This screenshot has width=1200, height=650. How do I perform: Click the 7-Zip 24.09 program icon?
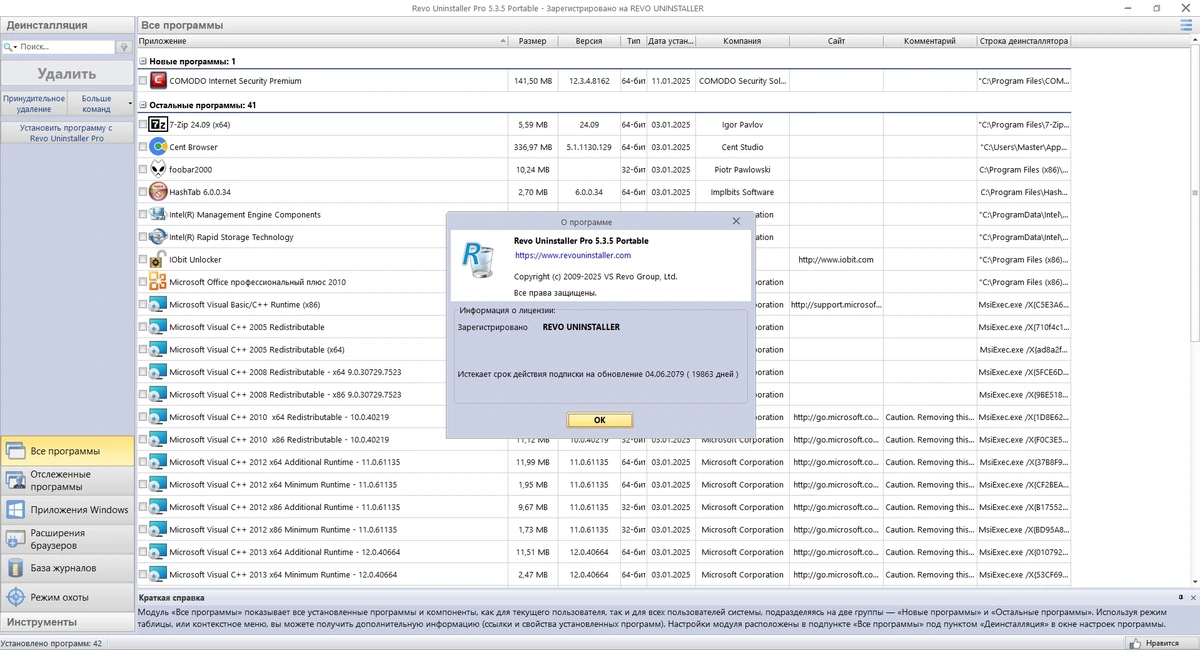(x=158, y=125)
